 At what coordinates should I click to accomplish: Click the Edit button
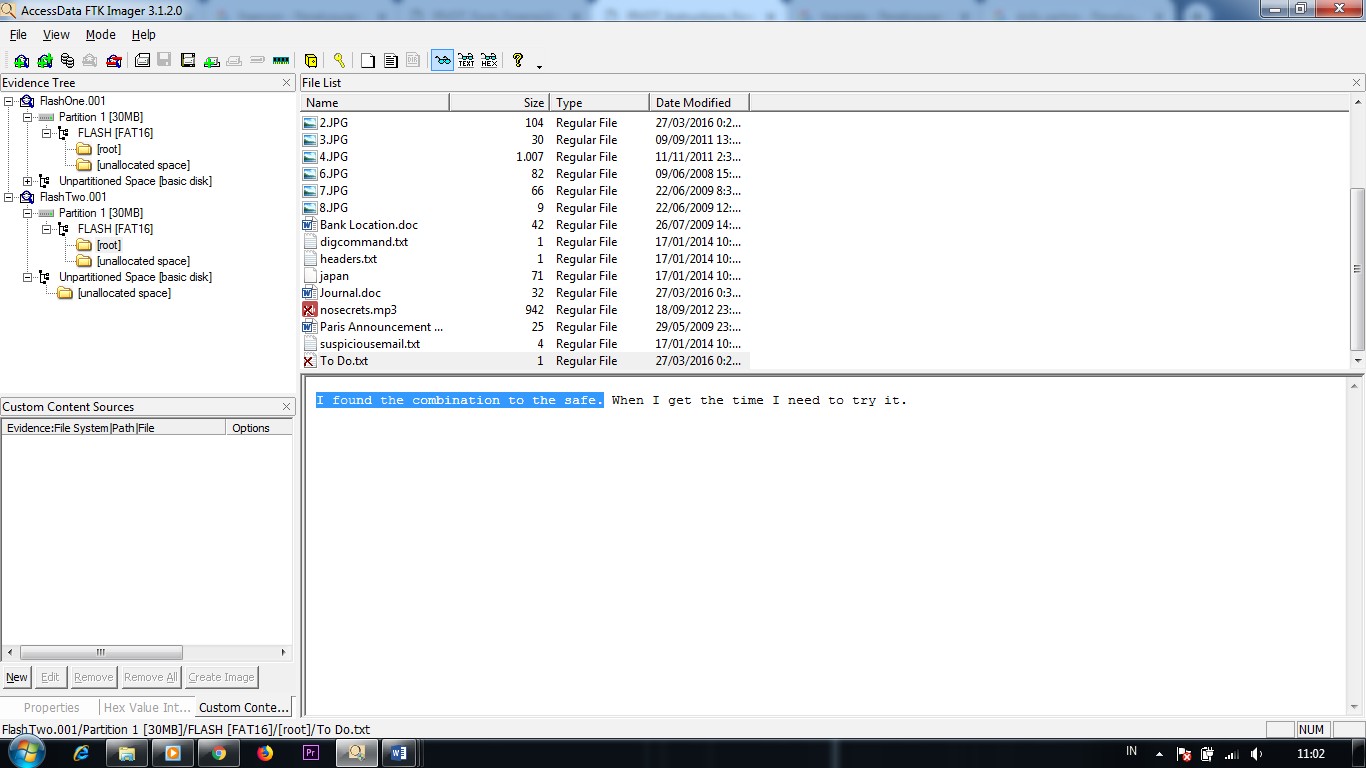[50, 677]
